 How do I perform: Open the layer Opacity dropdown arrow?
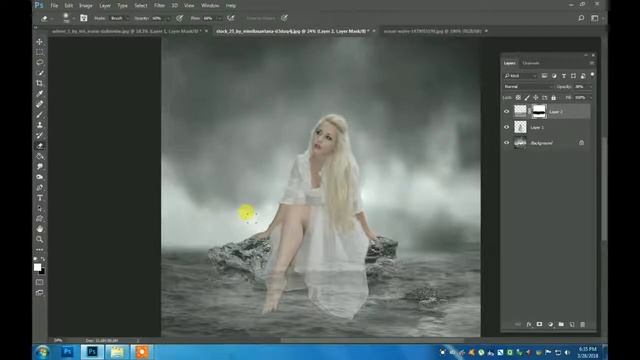coord(590,87)
